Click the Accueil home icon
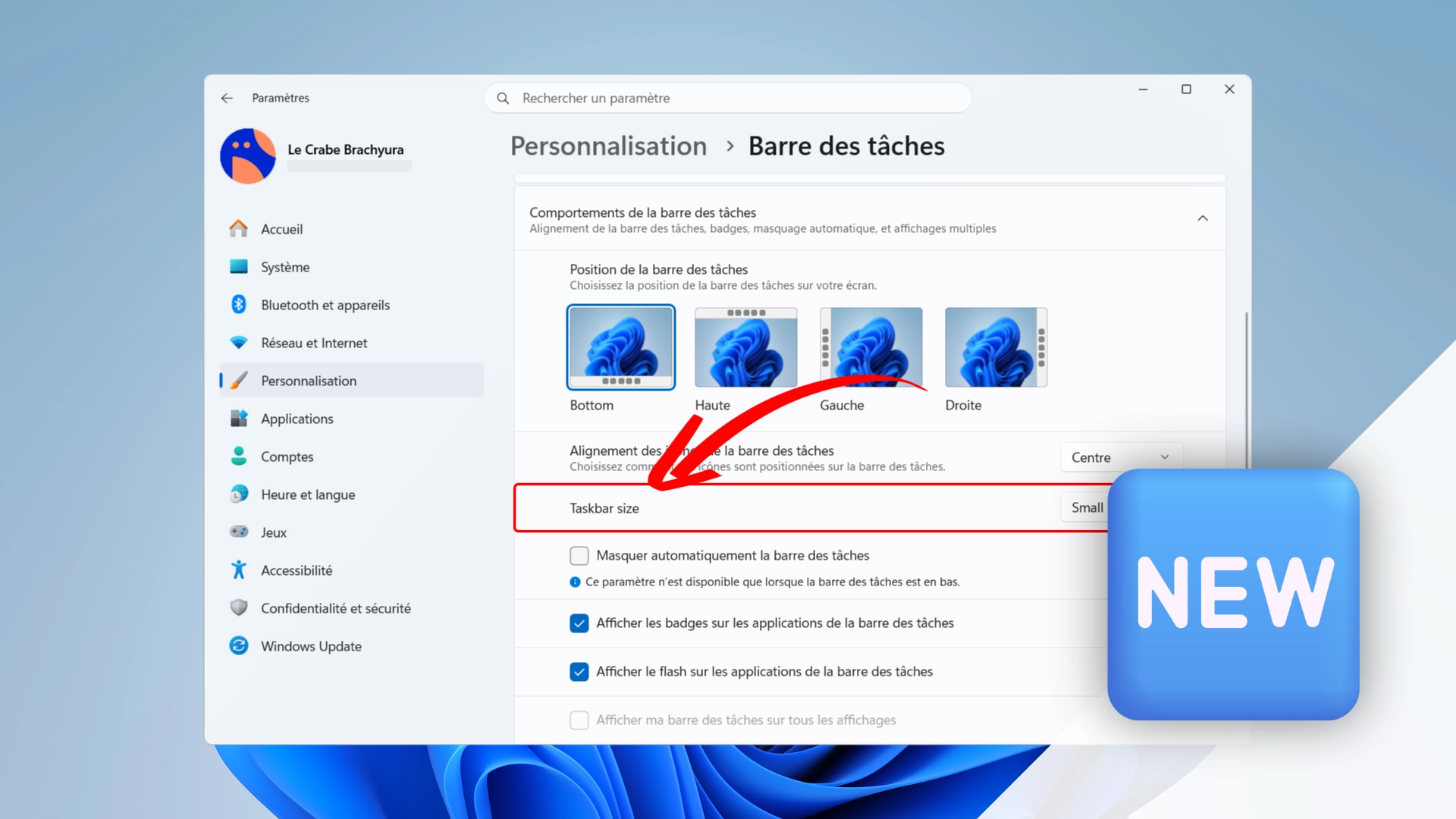 click(x=239, y=228)
